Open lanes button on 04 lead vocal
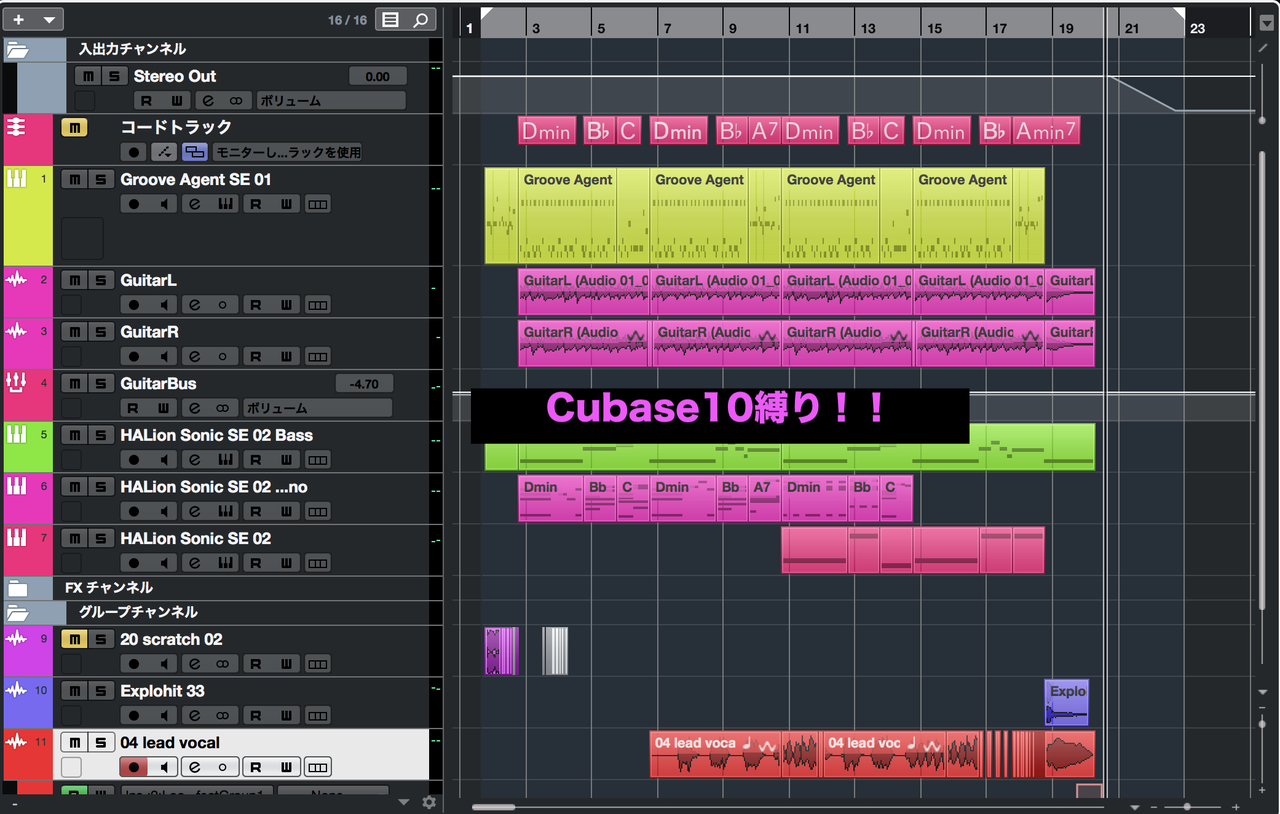Viewport: 1280px width, 814px height. click(317, 767)
